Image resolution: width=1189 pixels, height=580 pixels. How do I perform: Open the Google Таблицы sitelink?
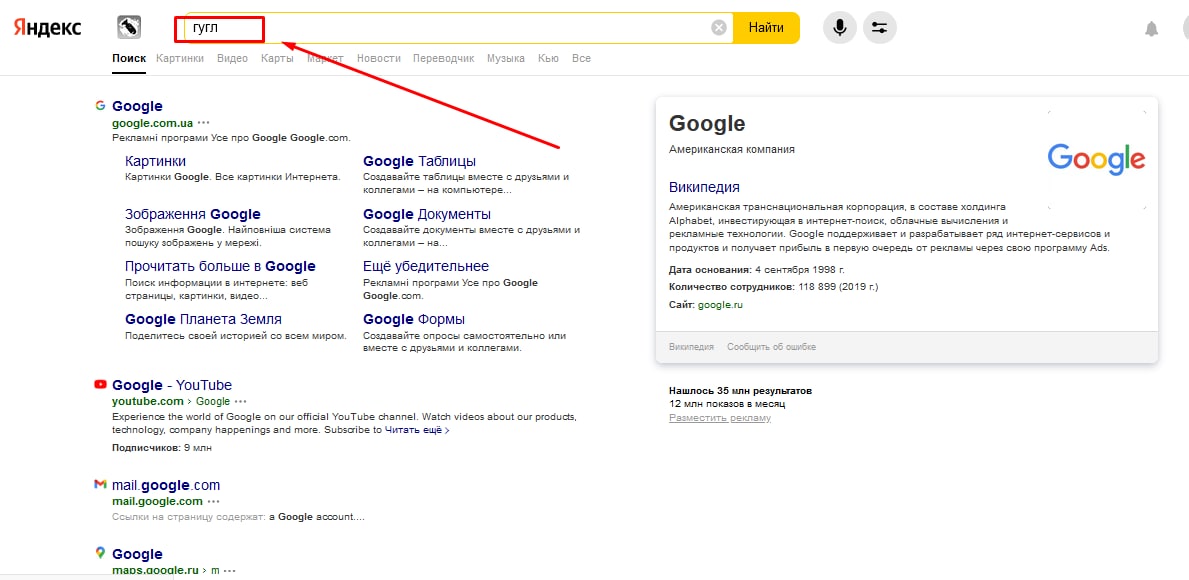pyautogui.click(x=419, y=161)
